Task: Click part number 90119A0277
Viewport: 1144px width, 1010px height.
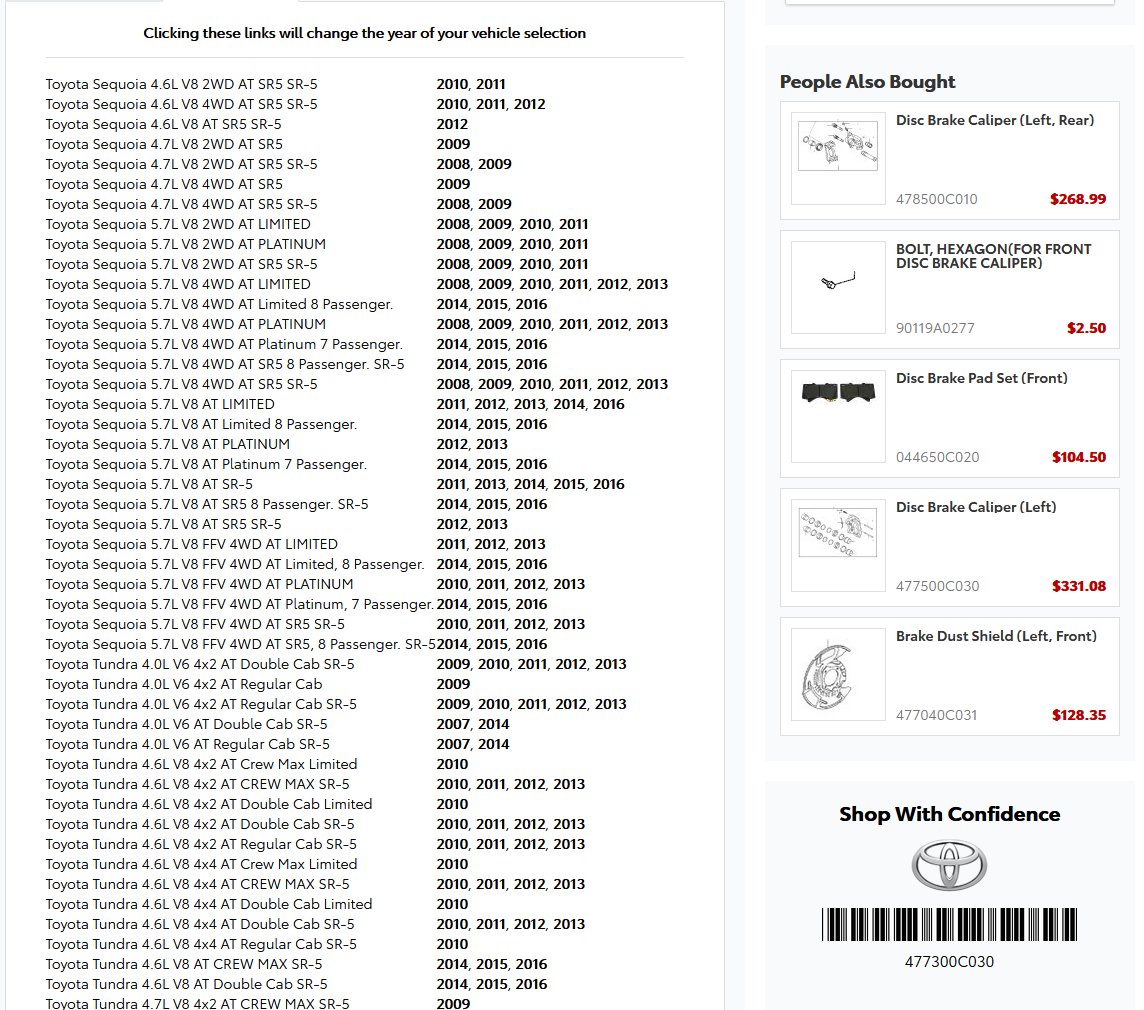Action: [x=935, y=328]
